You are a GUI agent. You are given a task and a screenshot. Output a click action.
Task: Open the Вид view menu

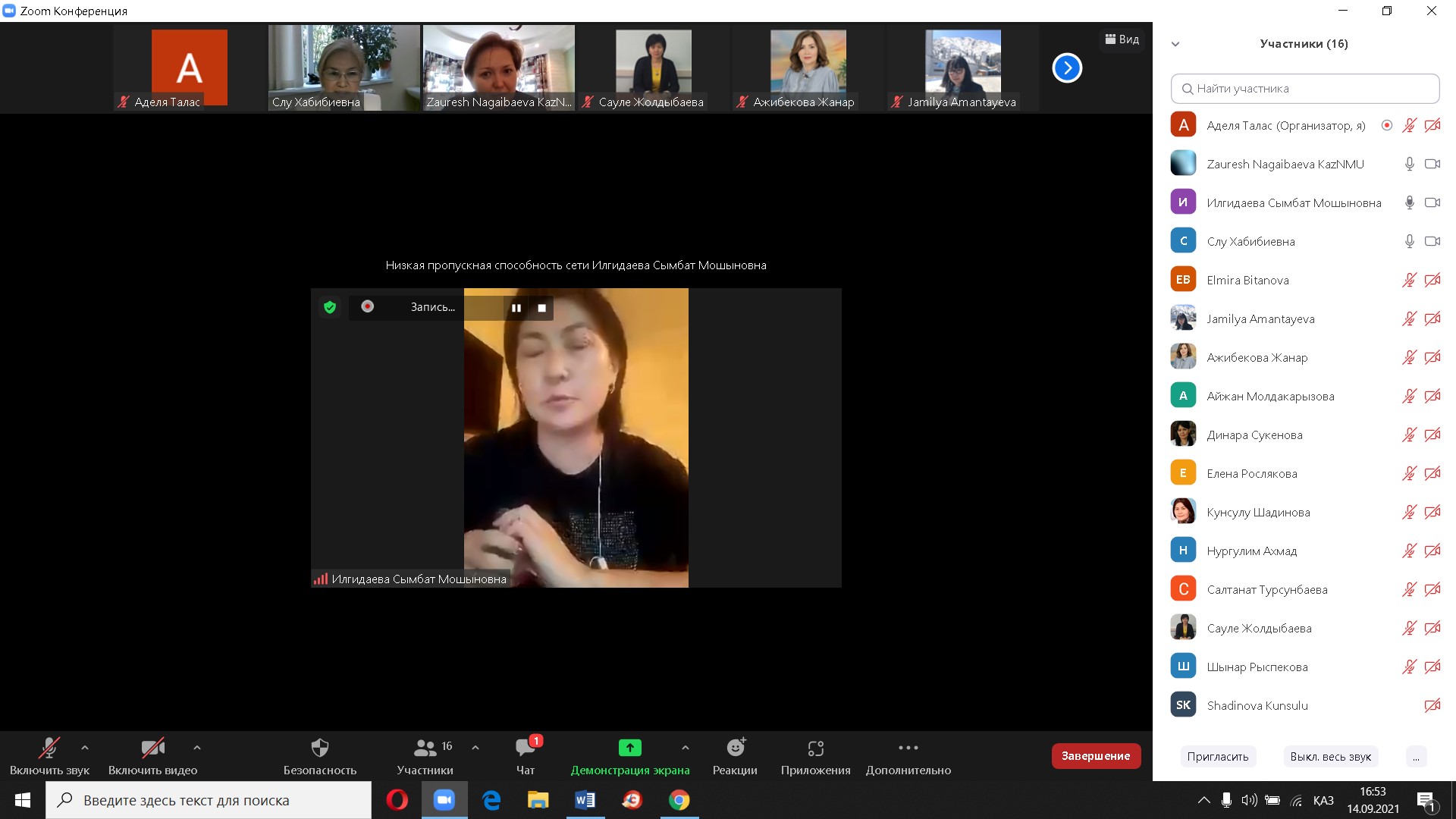tap(1122, 39)
